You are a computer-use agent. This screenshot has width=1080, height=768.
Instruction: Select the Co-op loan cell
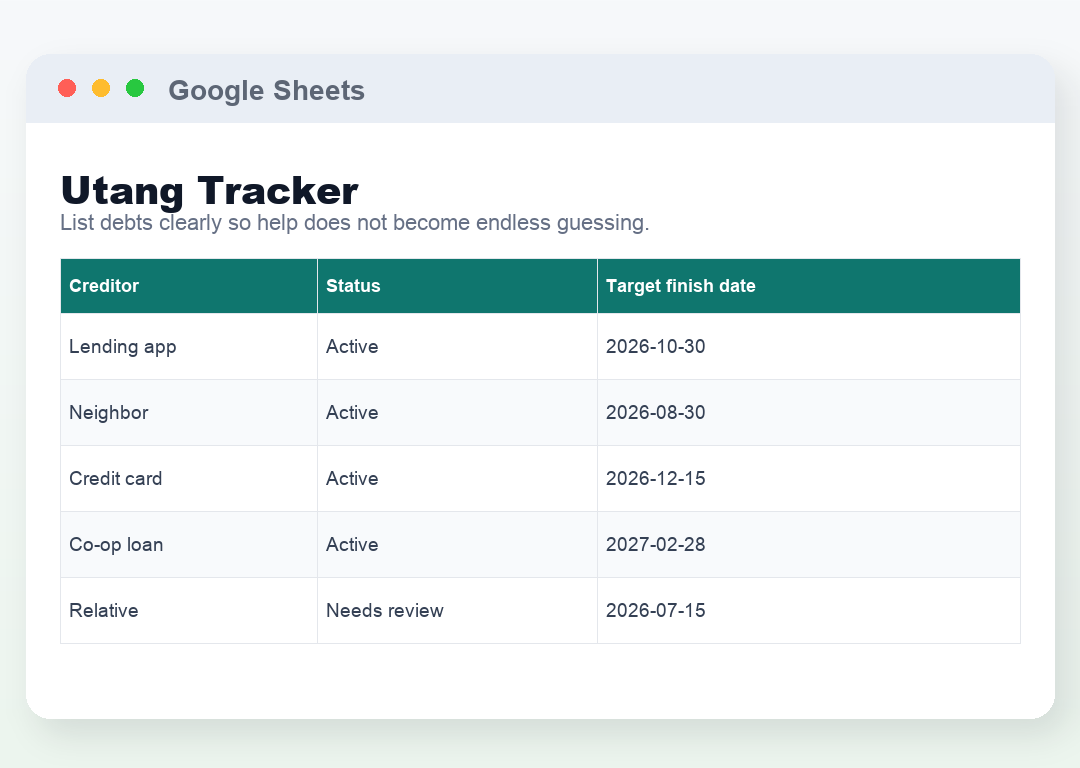189,545
